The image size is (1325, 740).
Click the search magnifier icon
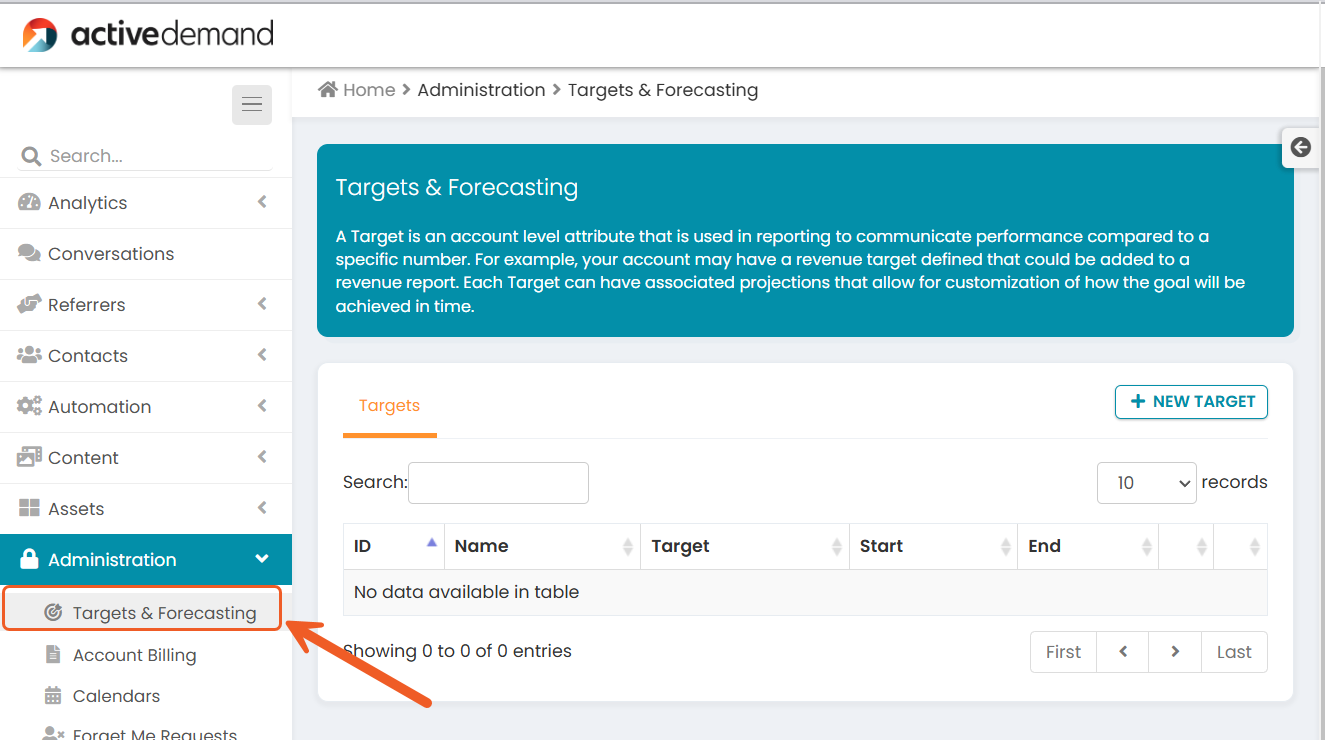(31, 156)
